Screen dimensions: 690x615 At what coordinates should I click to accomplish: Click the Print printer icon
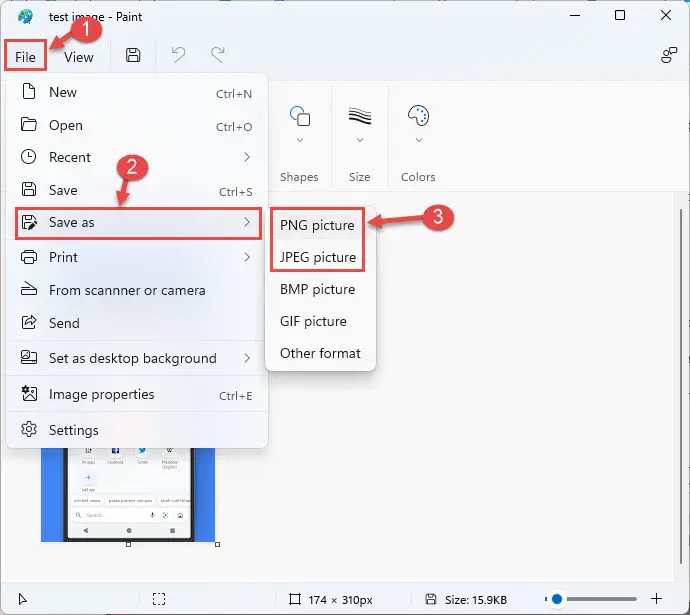[x=29, y=256]
